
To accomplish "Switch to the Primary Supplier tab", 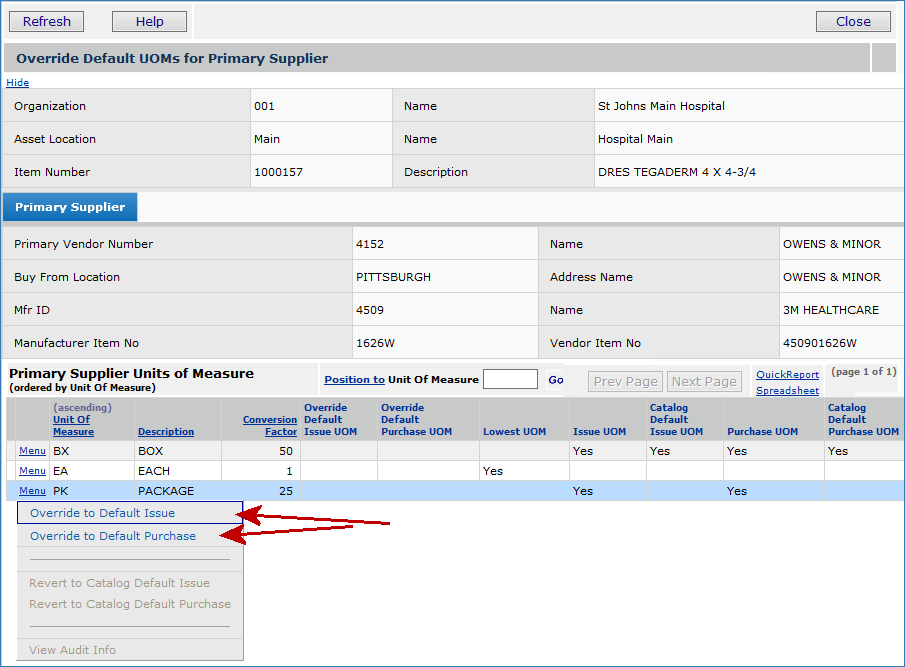I will pyautogui.click(x=70, y=207).
